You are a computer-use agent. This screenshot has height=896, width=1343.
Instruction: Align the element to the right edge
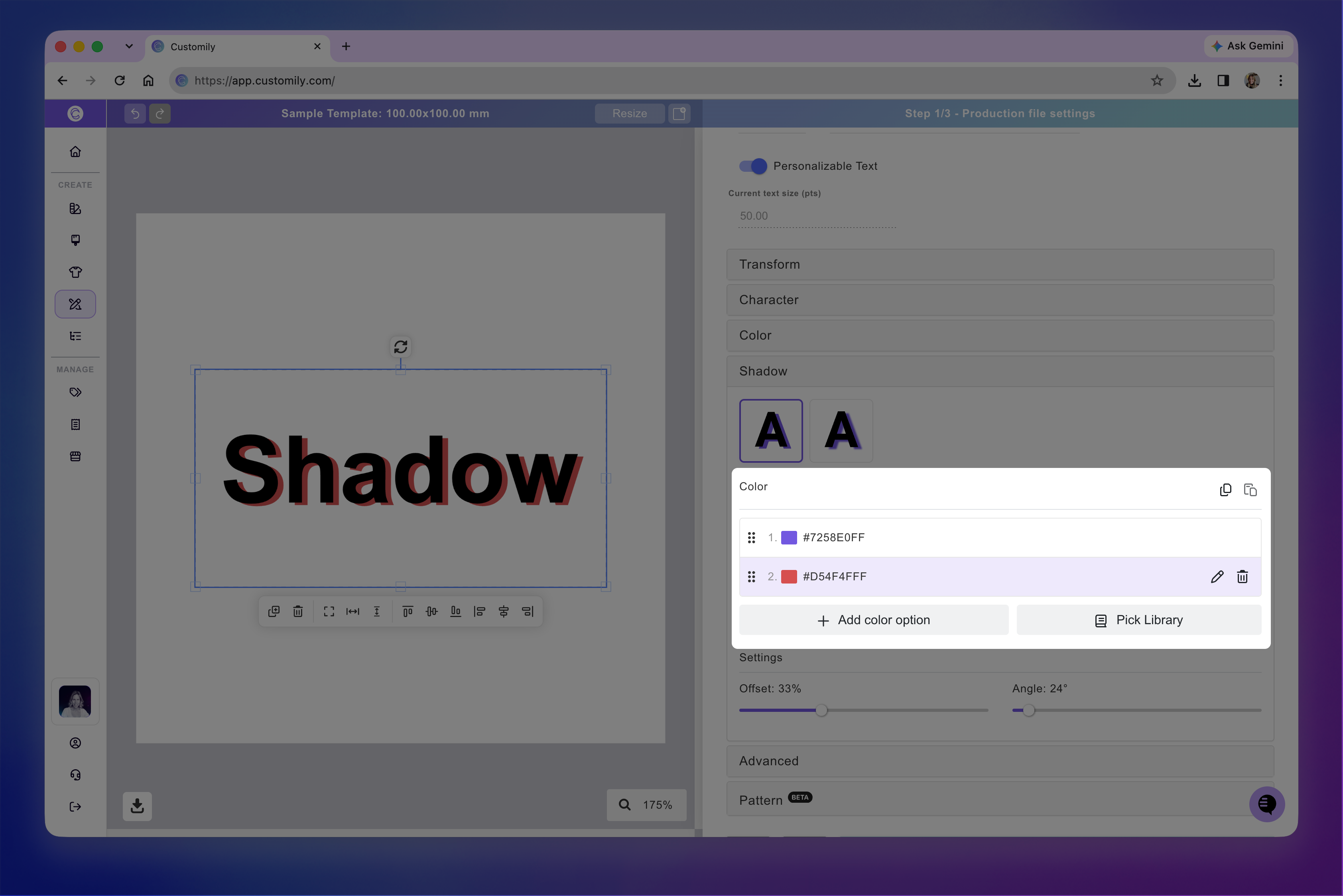[527, 611]
